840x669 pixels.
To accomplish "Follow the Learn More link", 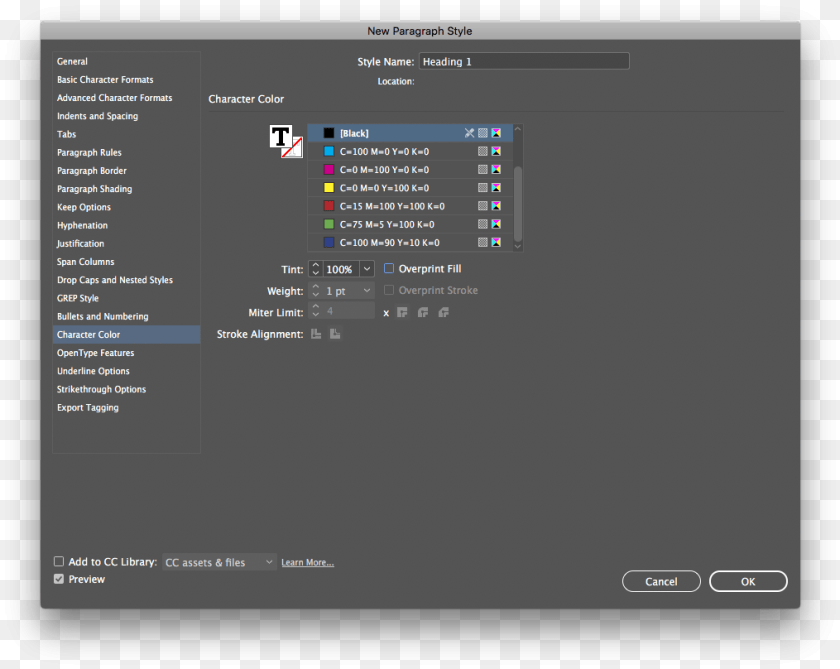I will point(308,562).
